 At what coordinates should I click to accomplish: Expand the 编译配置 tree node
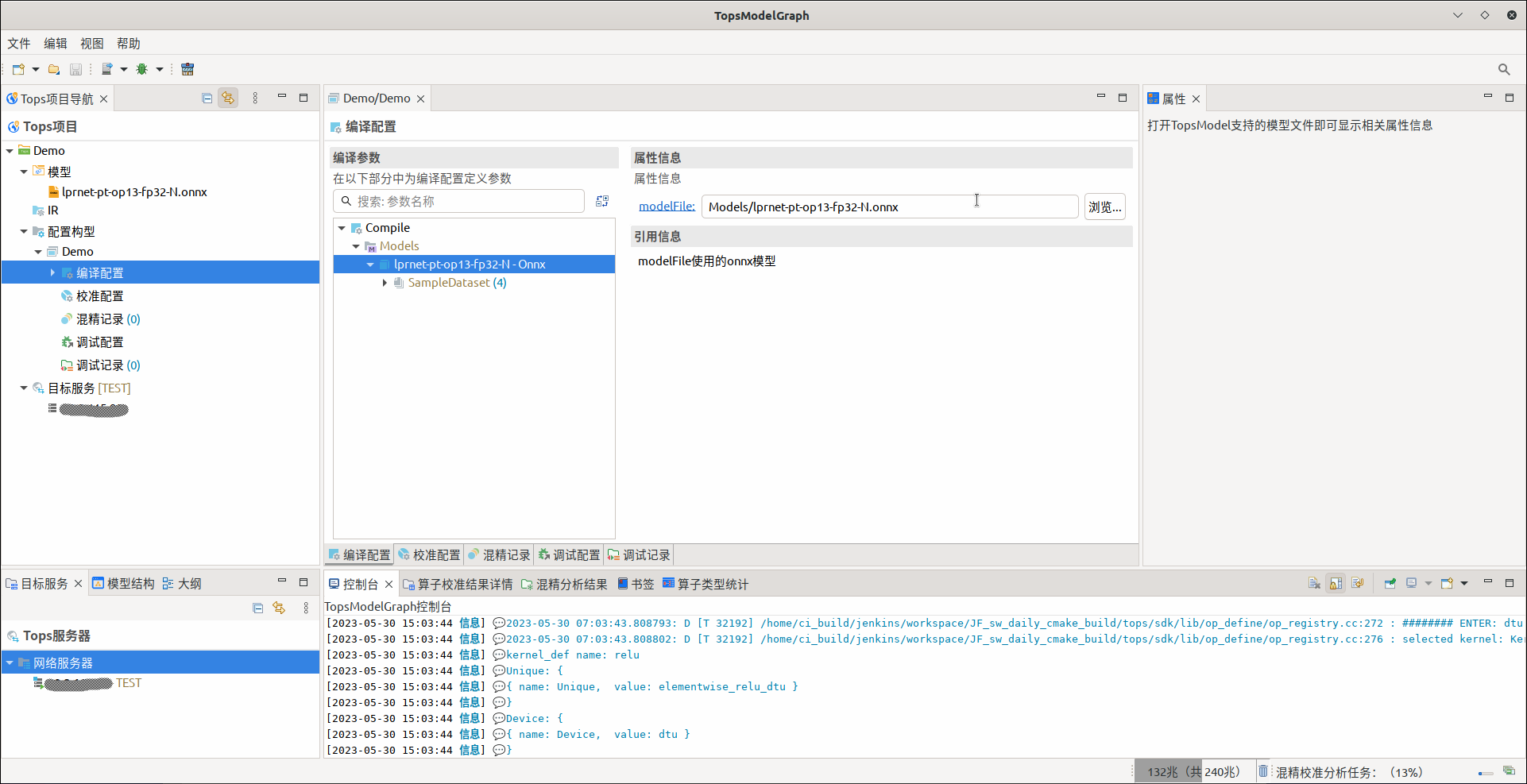pyautogui.click(x=52, y=272)
